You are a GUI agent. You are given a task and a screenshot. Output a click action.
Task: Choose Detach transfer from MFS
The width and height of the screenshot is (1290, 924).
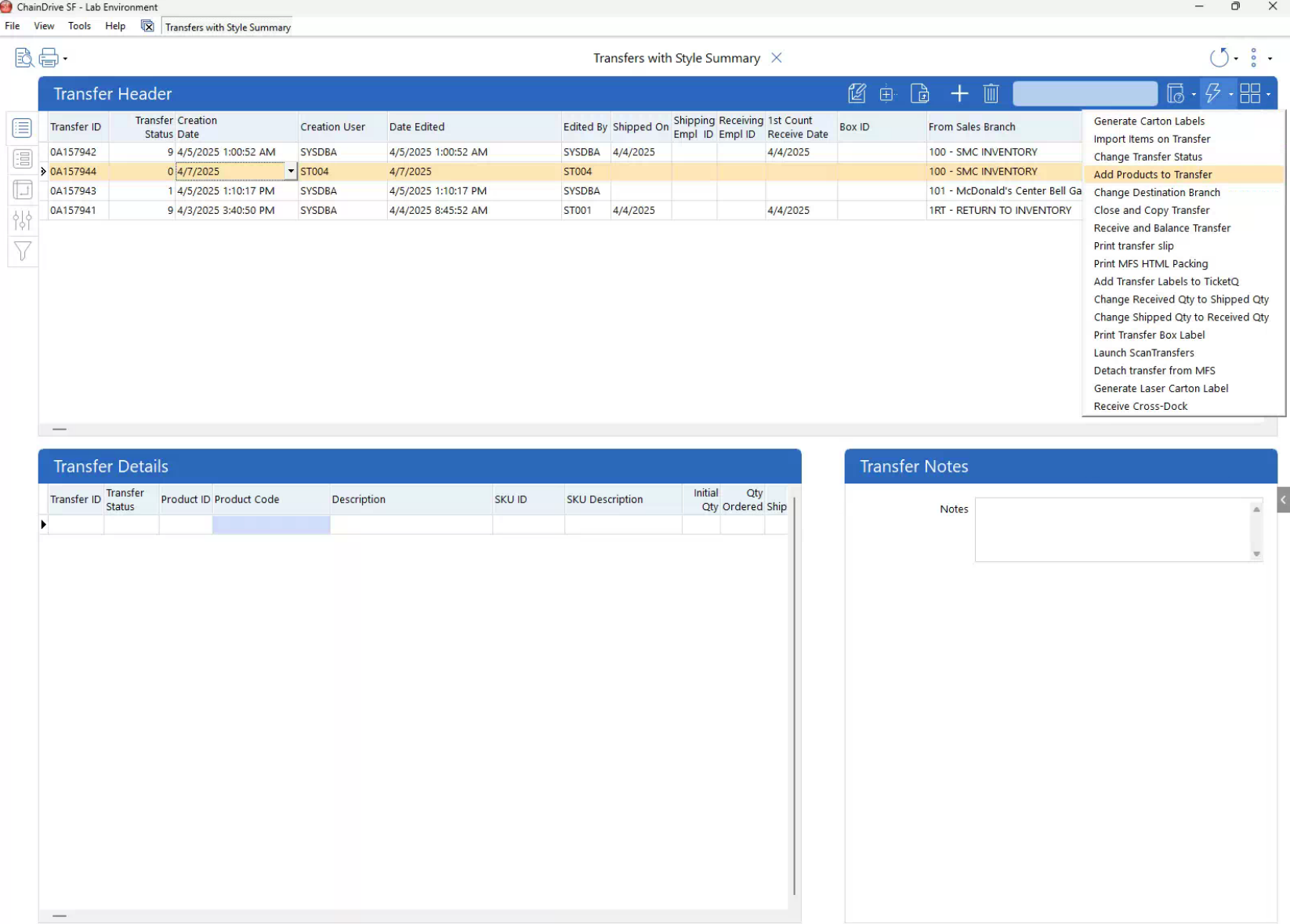coord(1154,371)
